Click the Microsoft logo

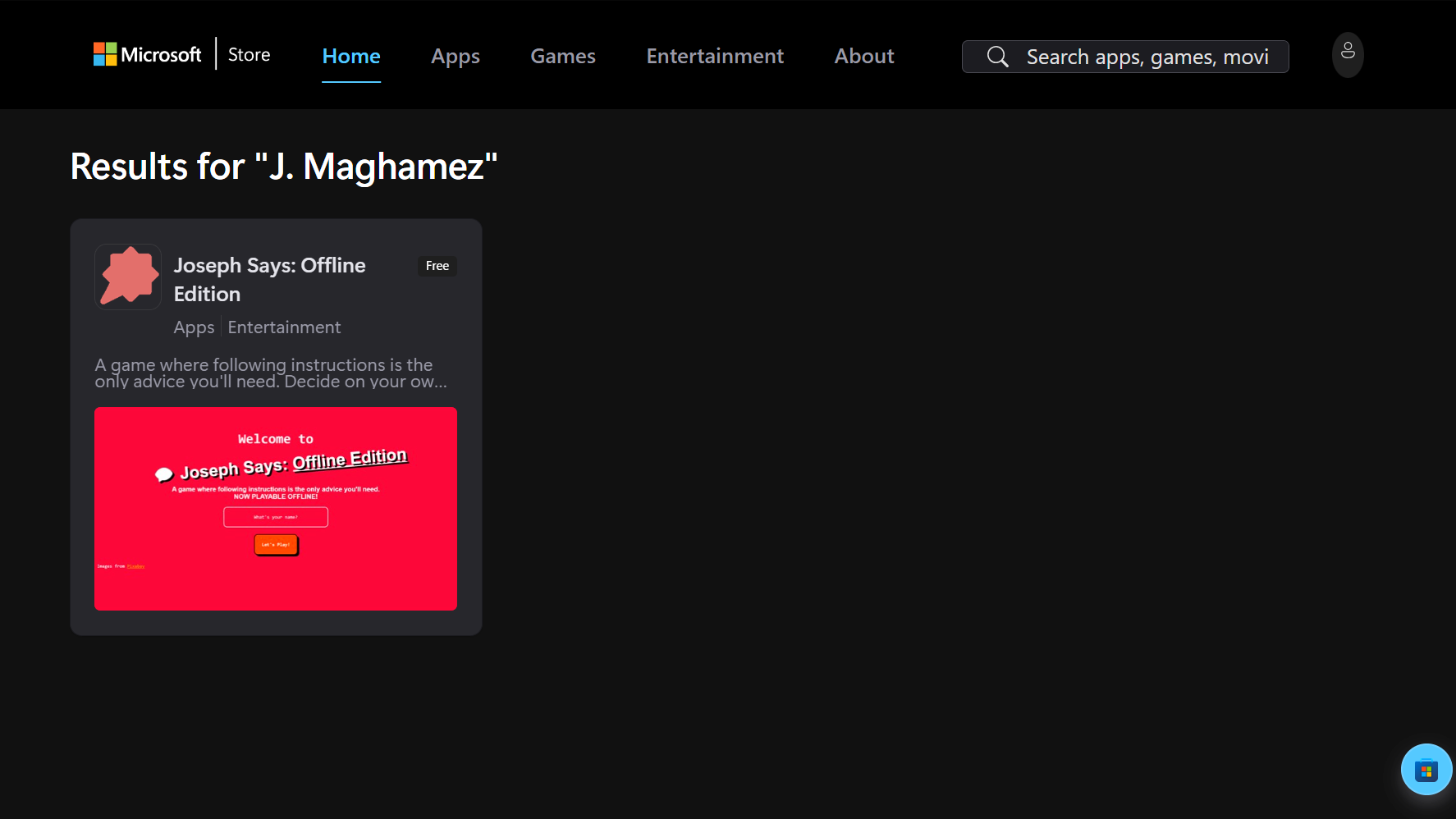tap(147, 54)
